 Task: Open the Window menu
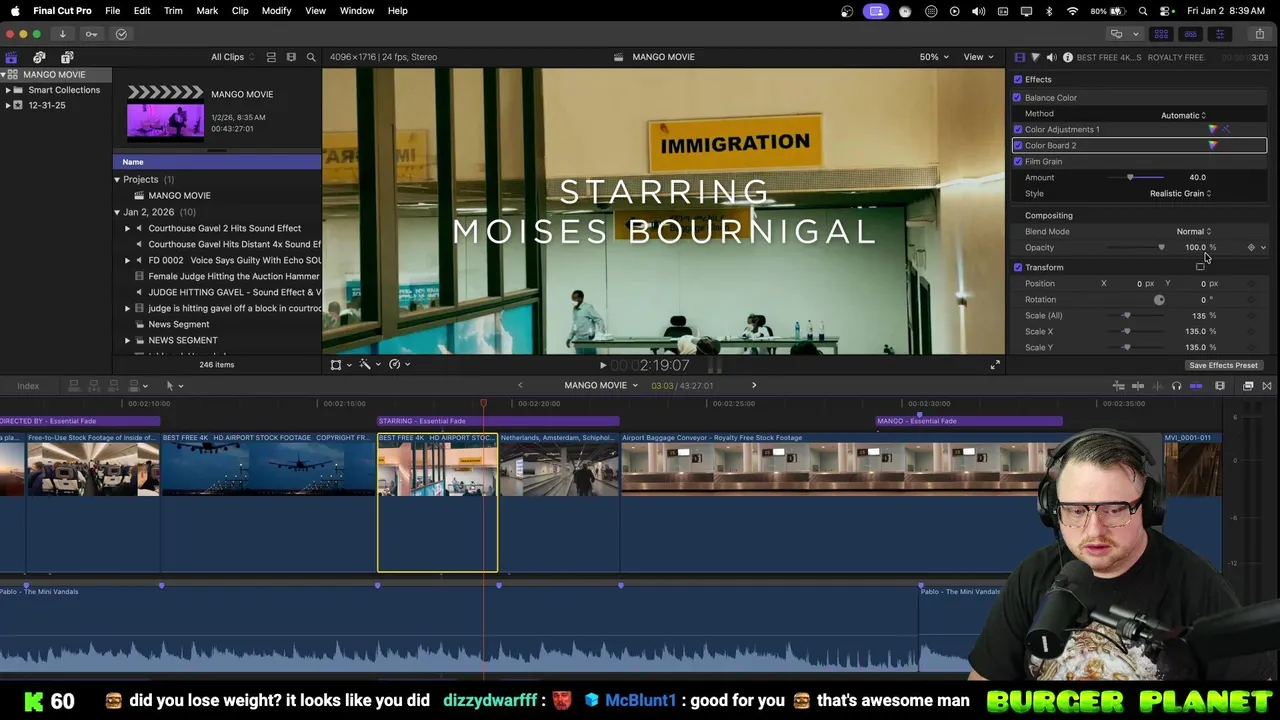click(x=357, y=10)
